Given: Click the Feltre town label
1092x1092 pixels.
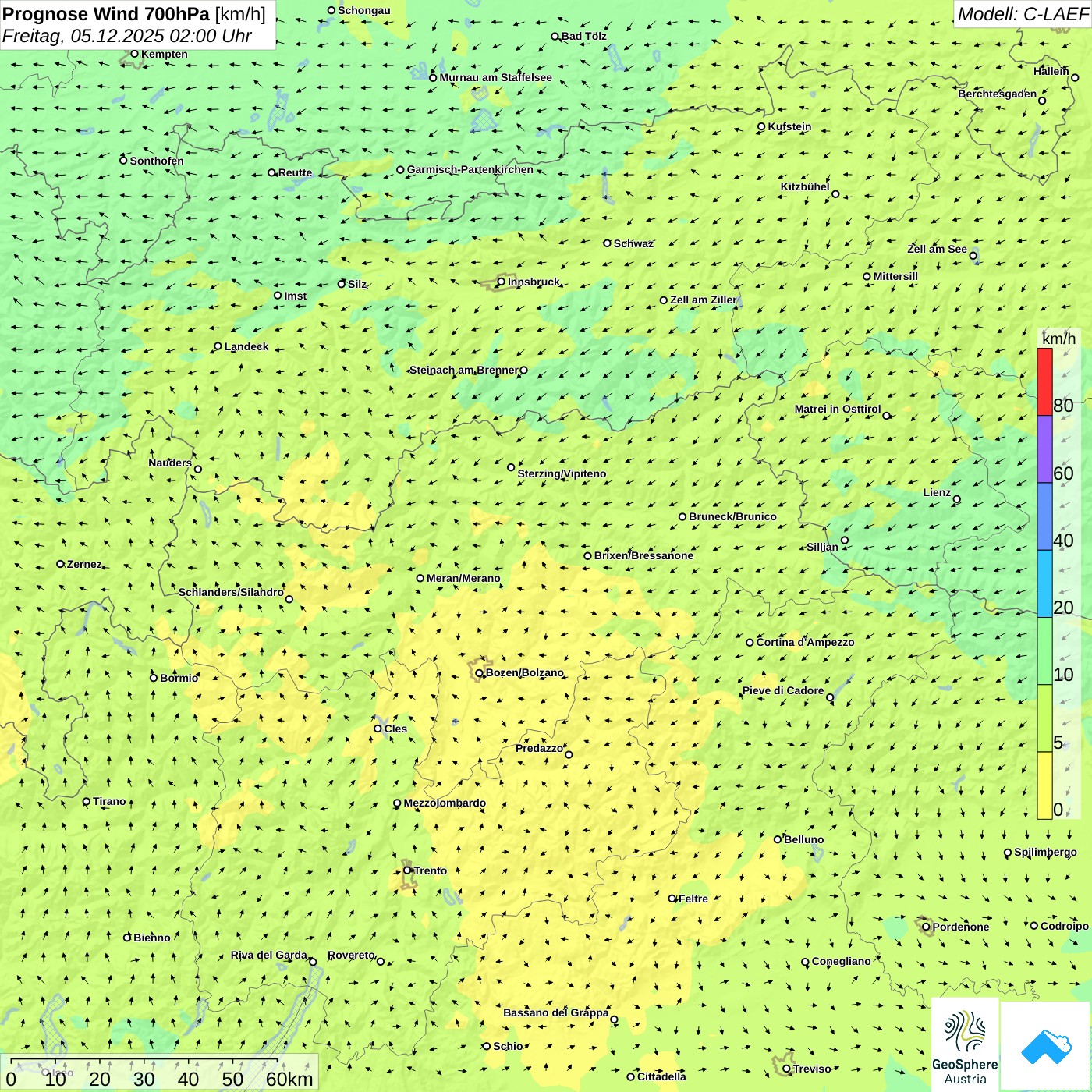Looking at the screenshot, I should pyautogui.click(x=693, y=899).
